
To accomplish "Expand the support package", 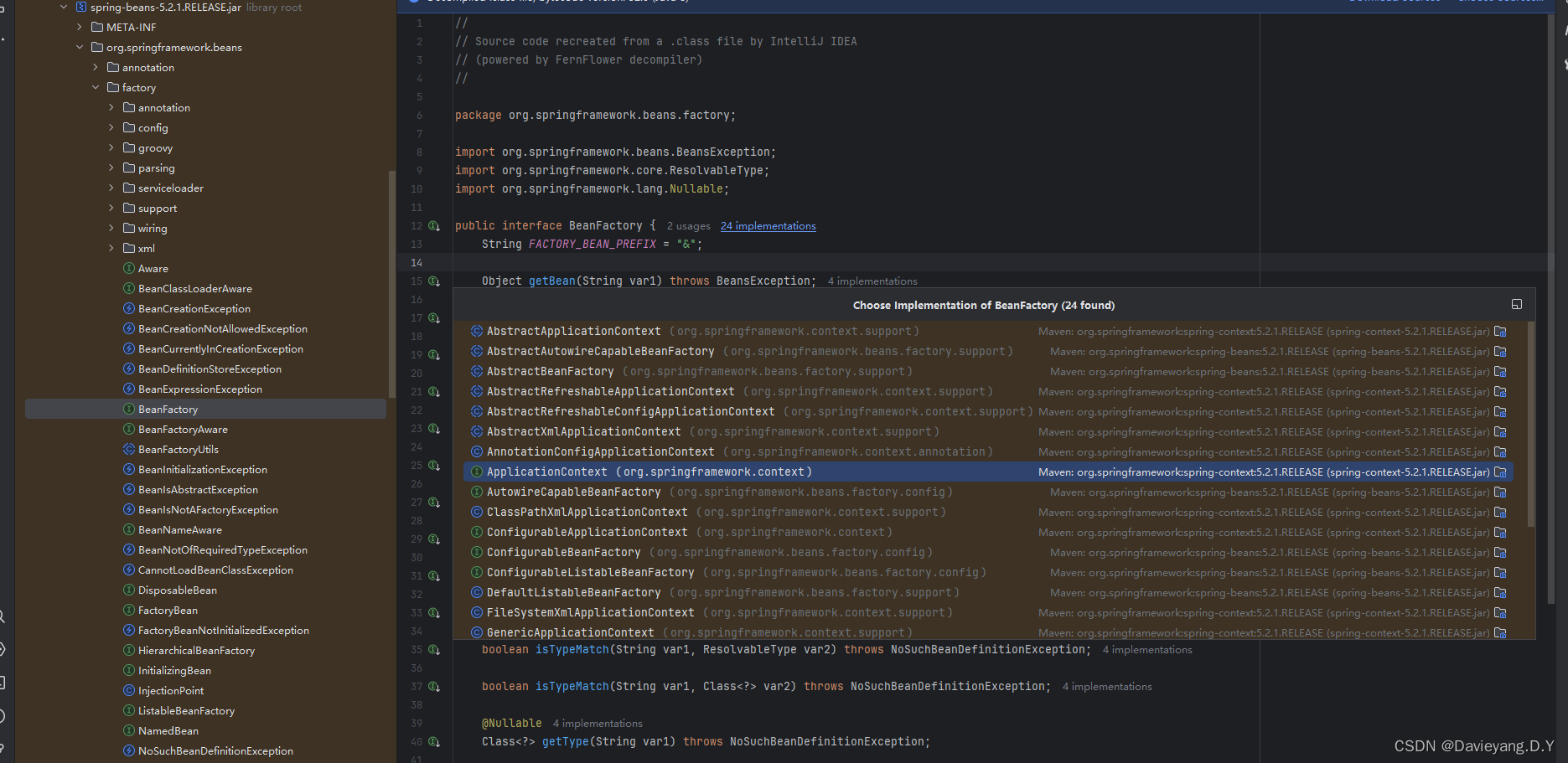I will coord(111,208).
